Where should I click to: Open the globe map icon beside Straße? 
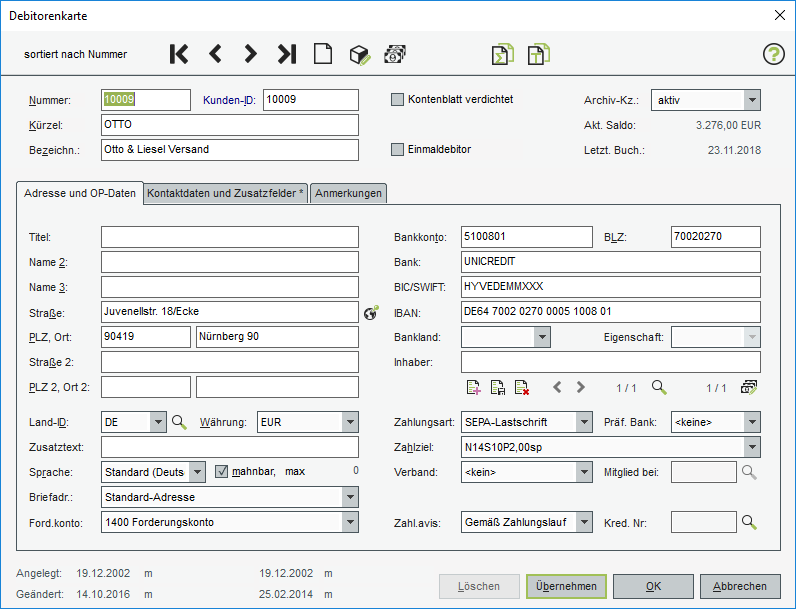pyautogui.click(x=371, y=313)
